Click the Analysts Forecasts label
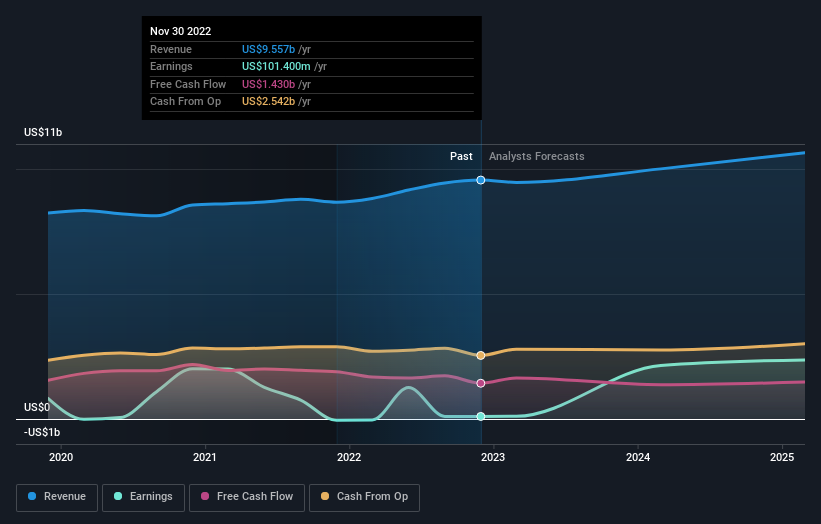The height and width of the screenshot is (524, 821). [x=537, y=156]
